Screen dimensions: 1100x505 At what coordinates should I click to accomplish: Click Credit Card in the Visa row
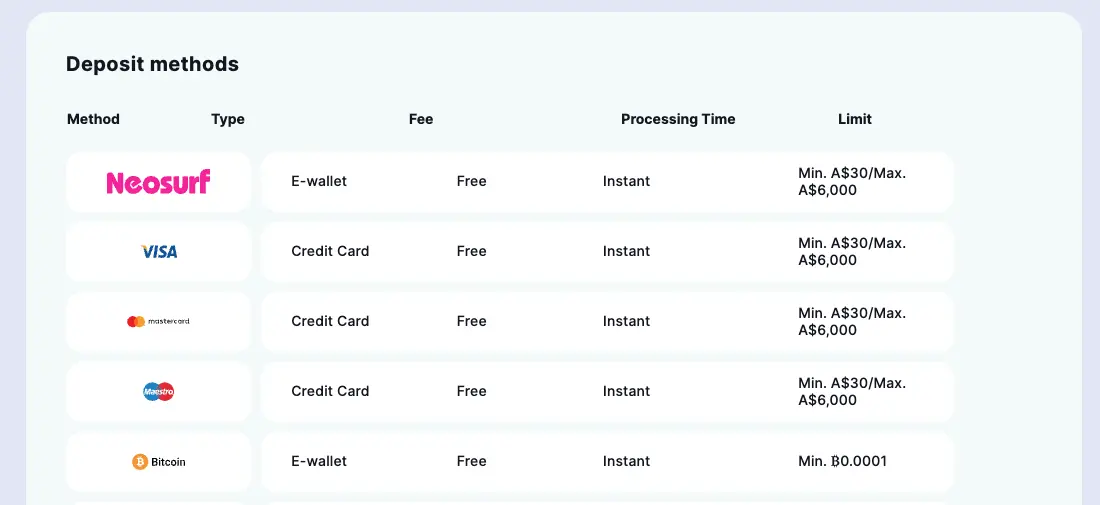pos(330,251)
